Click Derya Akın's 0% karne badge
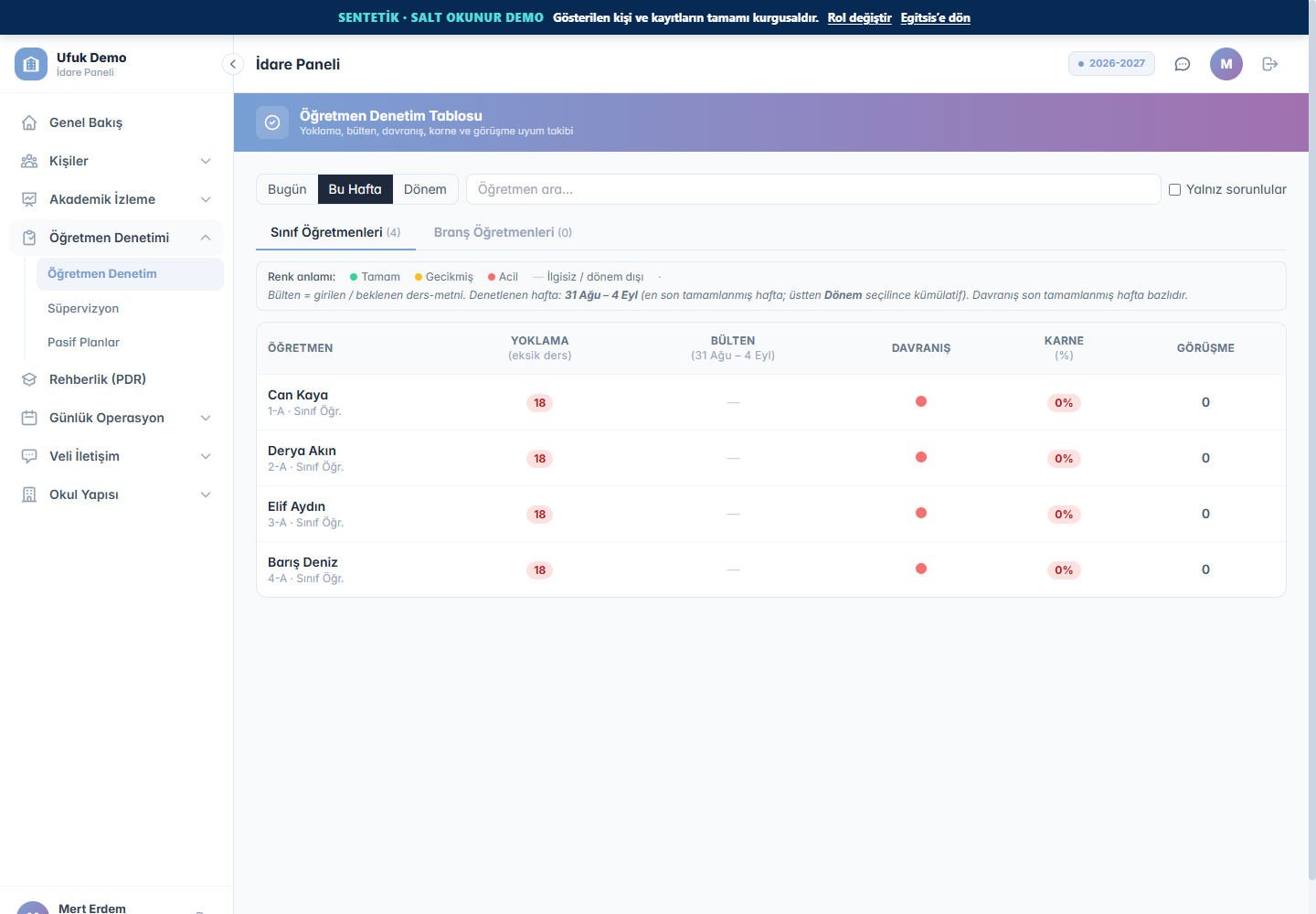This screenshot has height=914, width=1316. tap(1064, 459)
